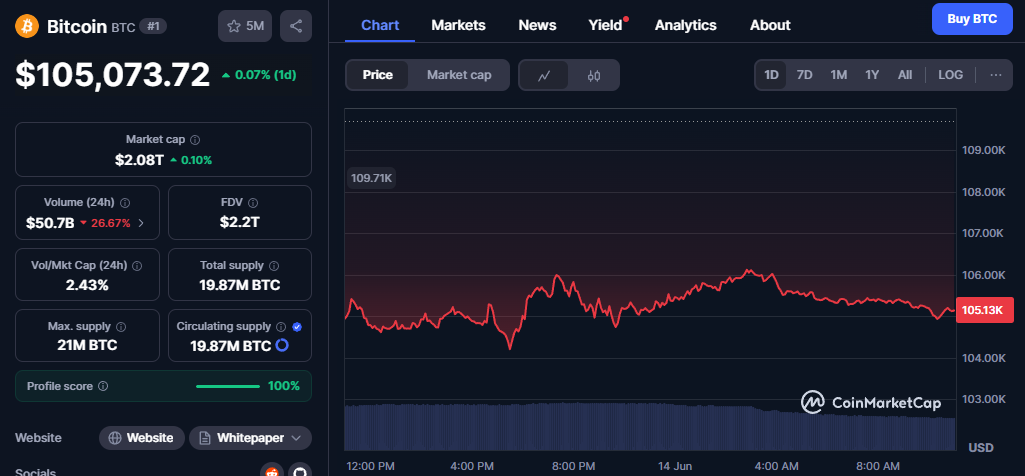The width and height of the screenshot is (1025, 476).
Task: Click the 0.07% (1d) change indicator
Action: [x=259, y=75]
